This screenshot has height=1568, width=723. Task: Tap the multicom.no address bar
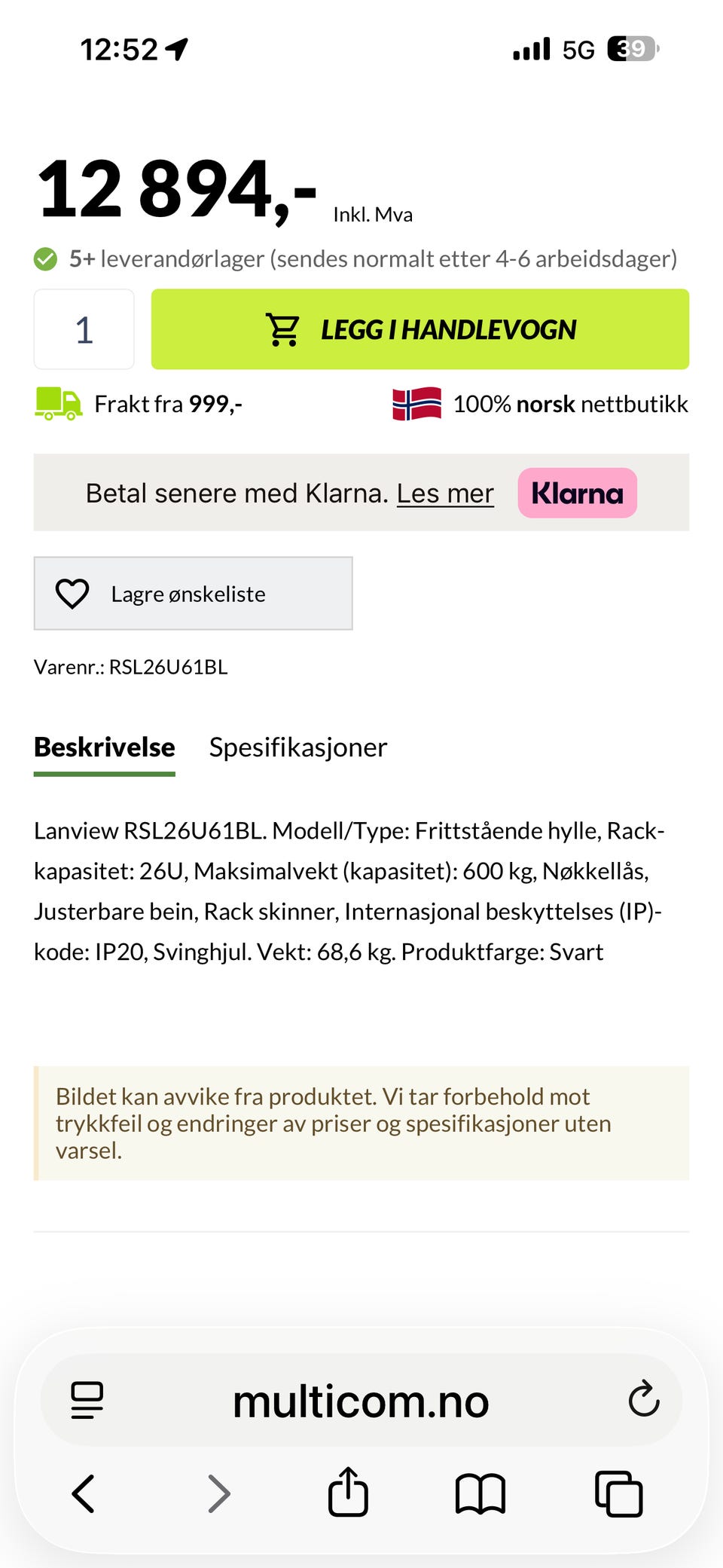361,1400
